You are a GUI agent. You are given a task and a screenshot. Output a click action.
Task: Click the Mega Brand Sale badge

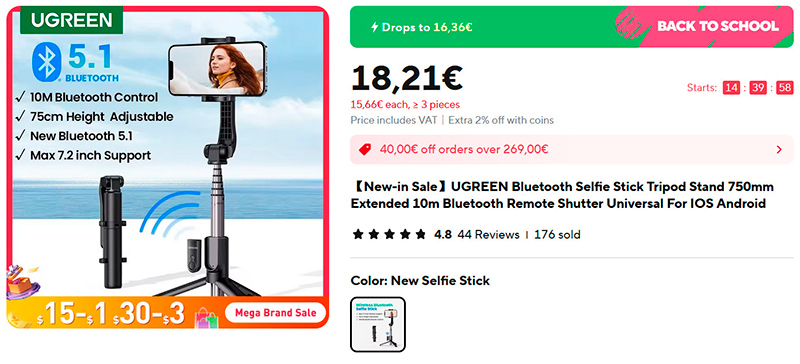click(x=276, y=312)
